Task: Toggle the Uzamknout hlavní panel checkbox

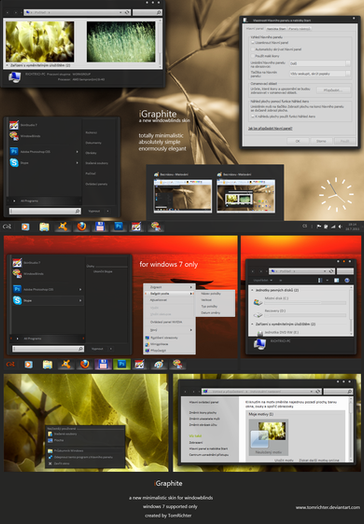Action: 253,43
